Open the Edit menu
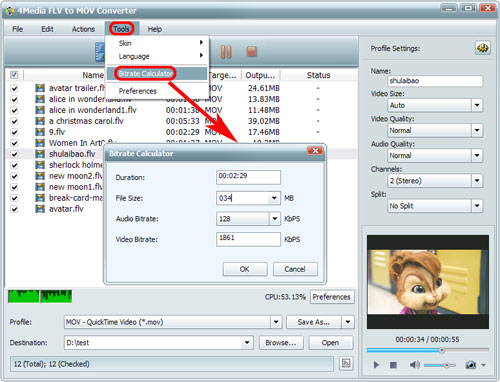Image resolution: width=500 pixels, height=382 pixels. click(47, 29)
